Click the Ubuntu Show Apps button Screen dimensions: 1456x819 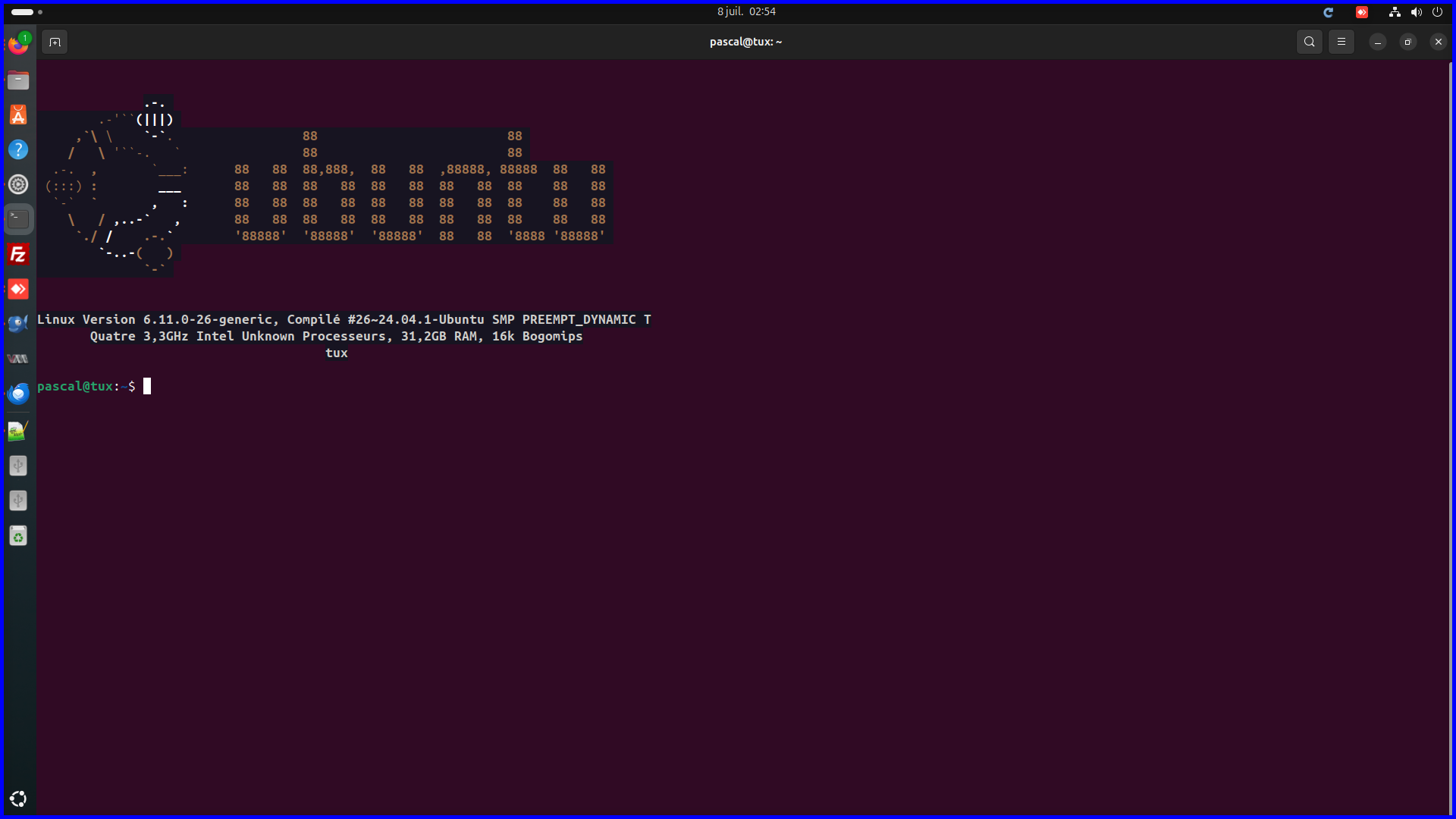18,798
